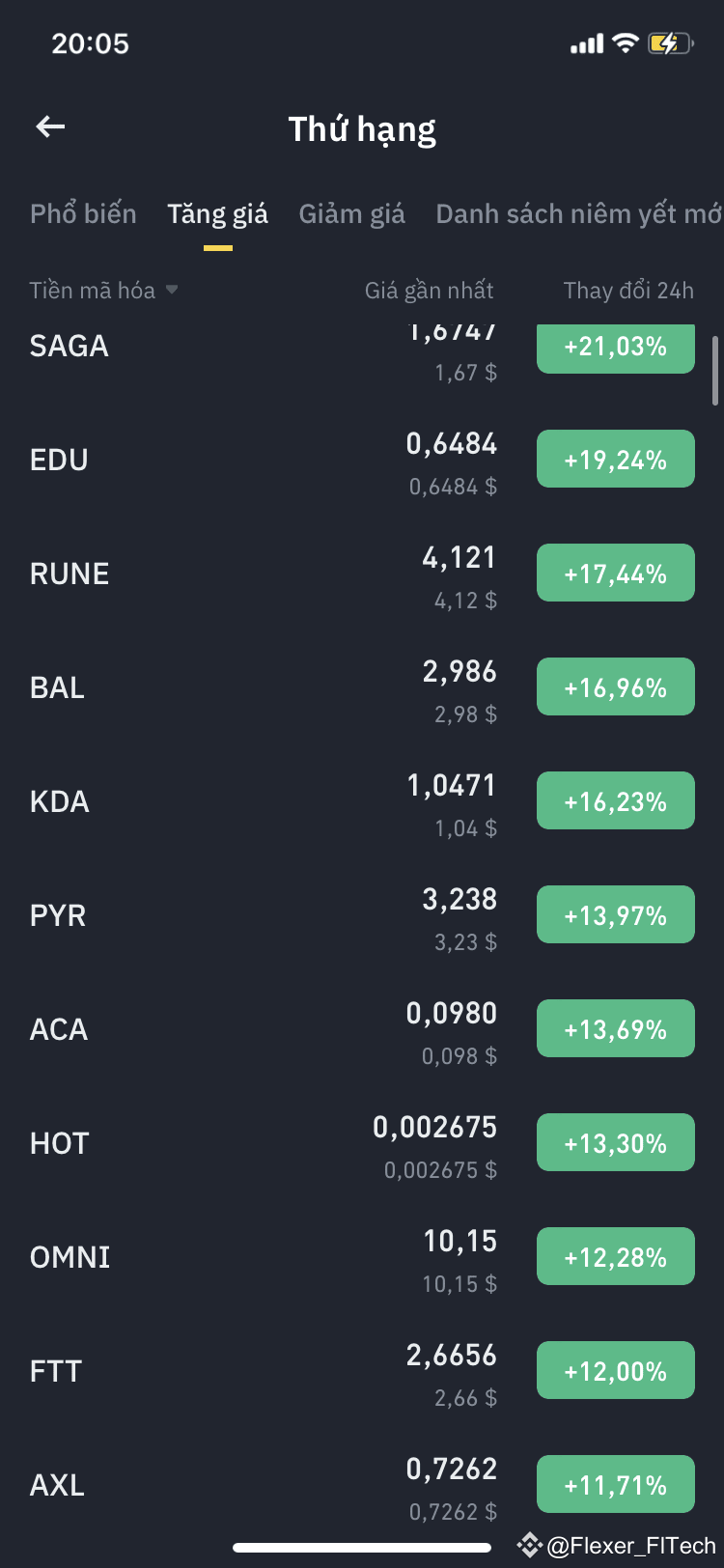Select the Tăng giá tab
The height and width of the screenshot is (1568, 724).
tap(217, 213)
